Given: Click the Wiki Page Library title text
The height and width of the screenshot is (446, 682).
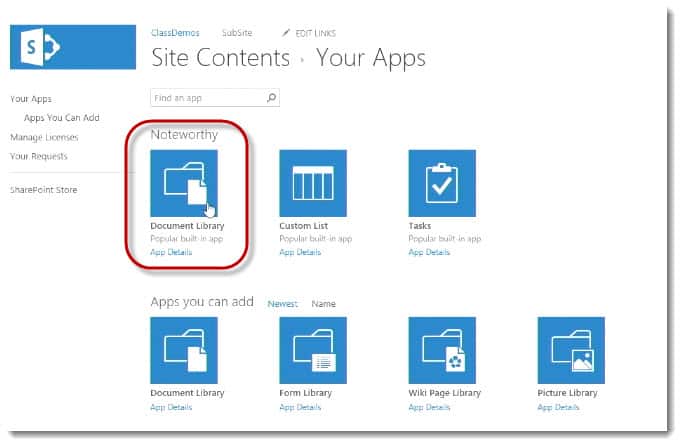Looking at the screenshot, I should pyautogui.click(x=445, y=393).
